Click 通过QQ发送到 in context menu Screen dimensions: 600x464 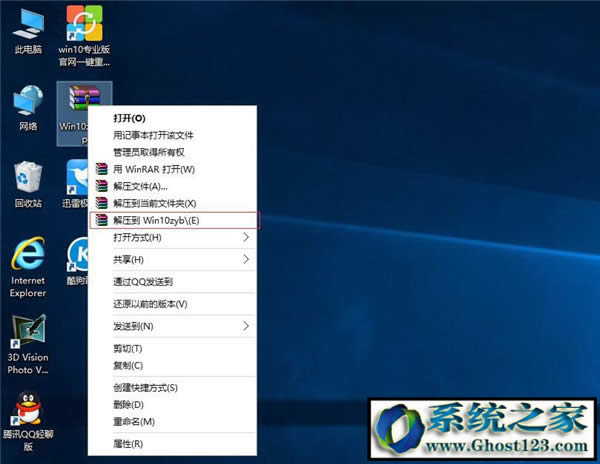point(143,282)
